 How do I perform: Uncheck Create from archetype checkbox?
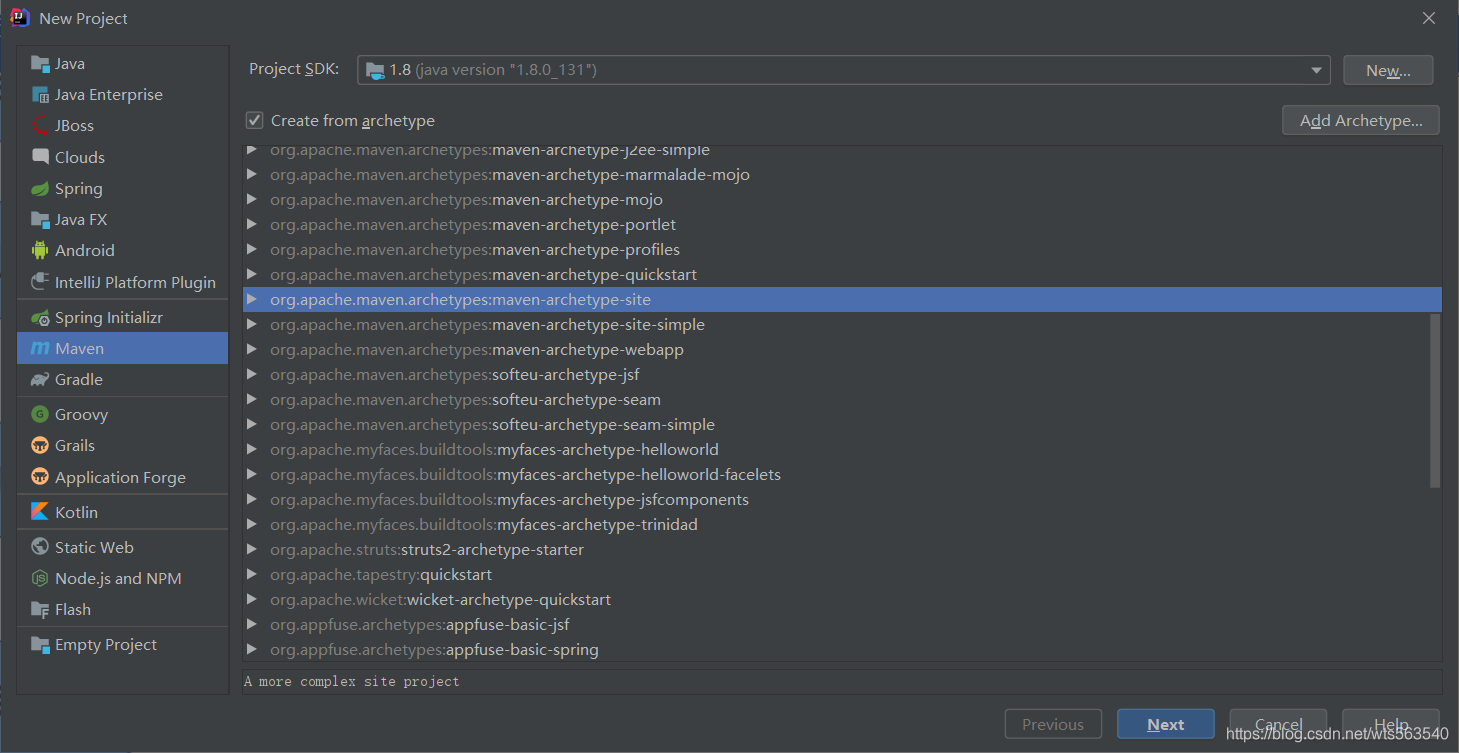click(255, 121)
